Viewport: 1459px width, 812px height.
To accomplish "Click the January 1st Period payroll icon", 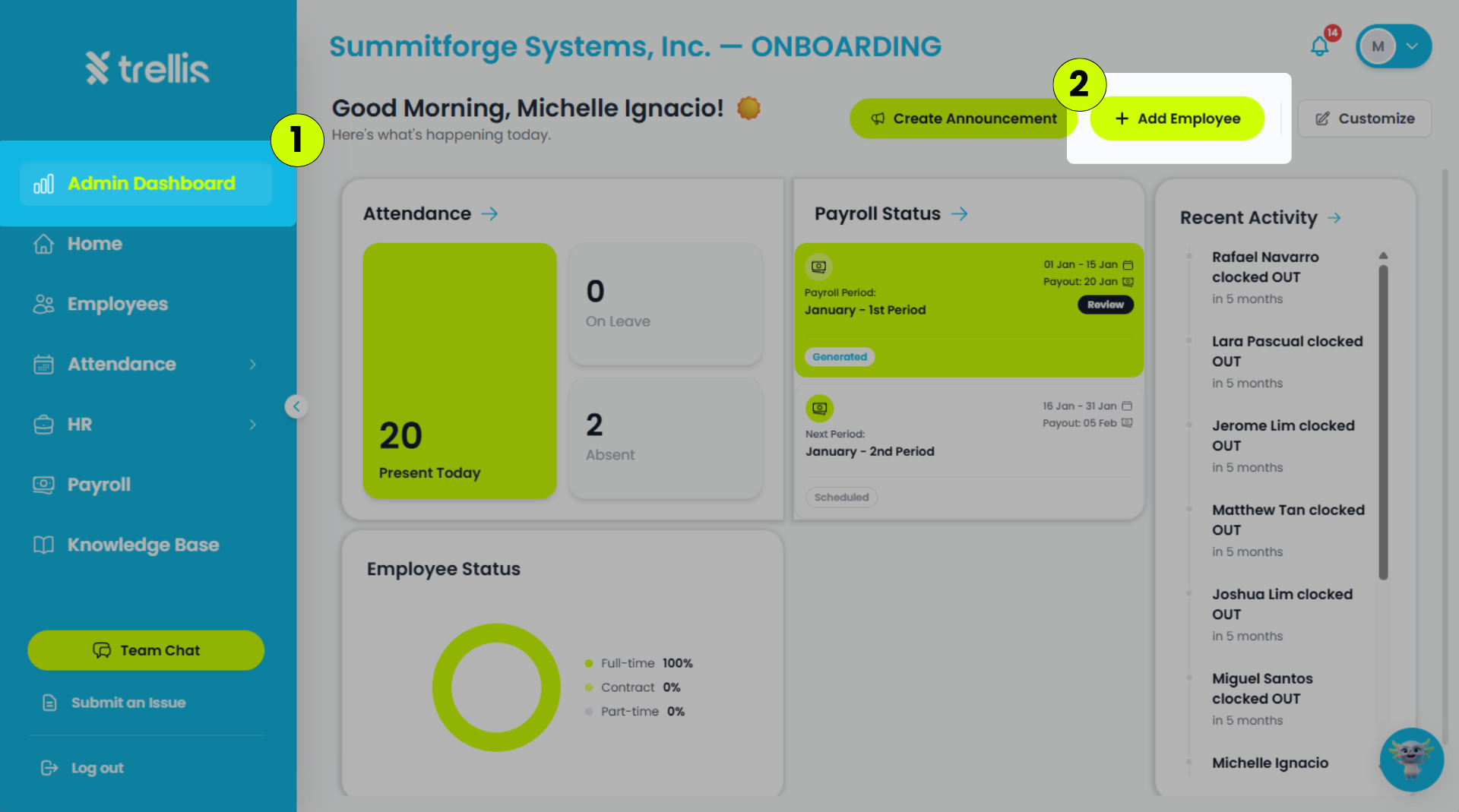I will point(818,267).
